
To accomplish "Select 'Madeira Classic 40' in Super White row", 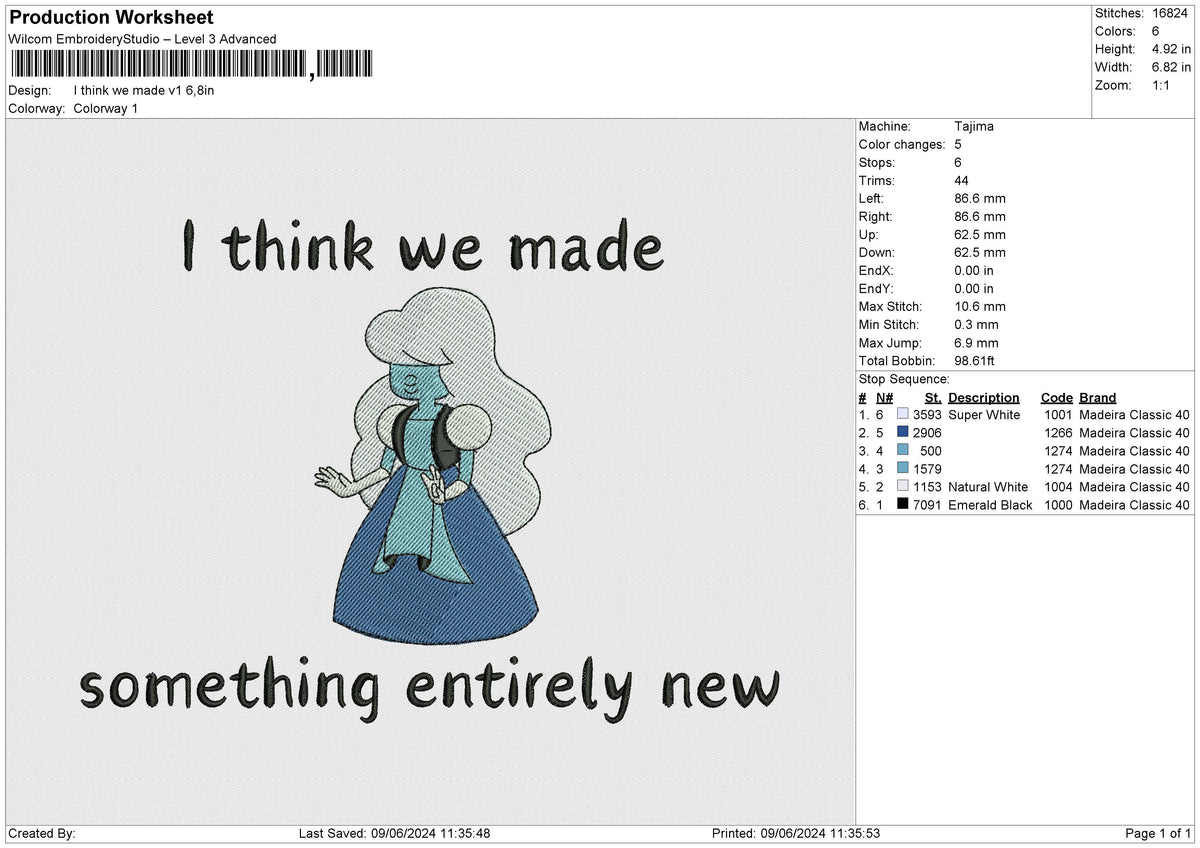I will click(1135, 415).
